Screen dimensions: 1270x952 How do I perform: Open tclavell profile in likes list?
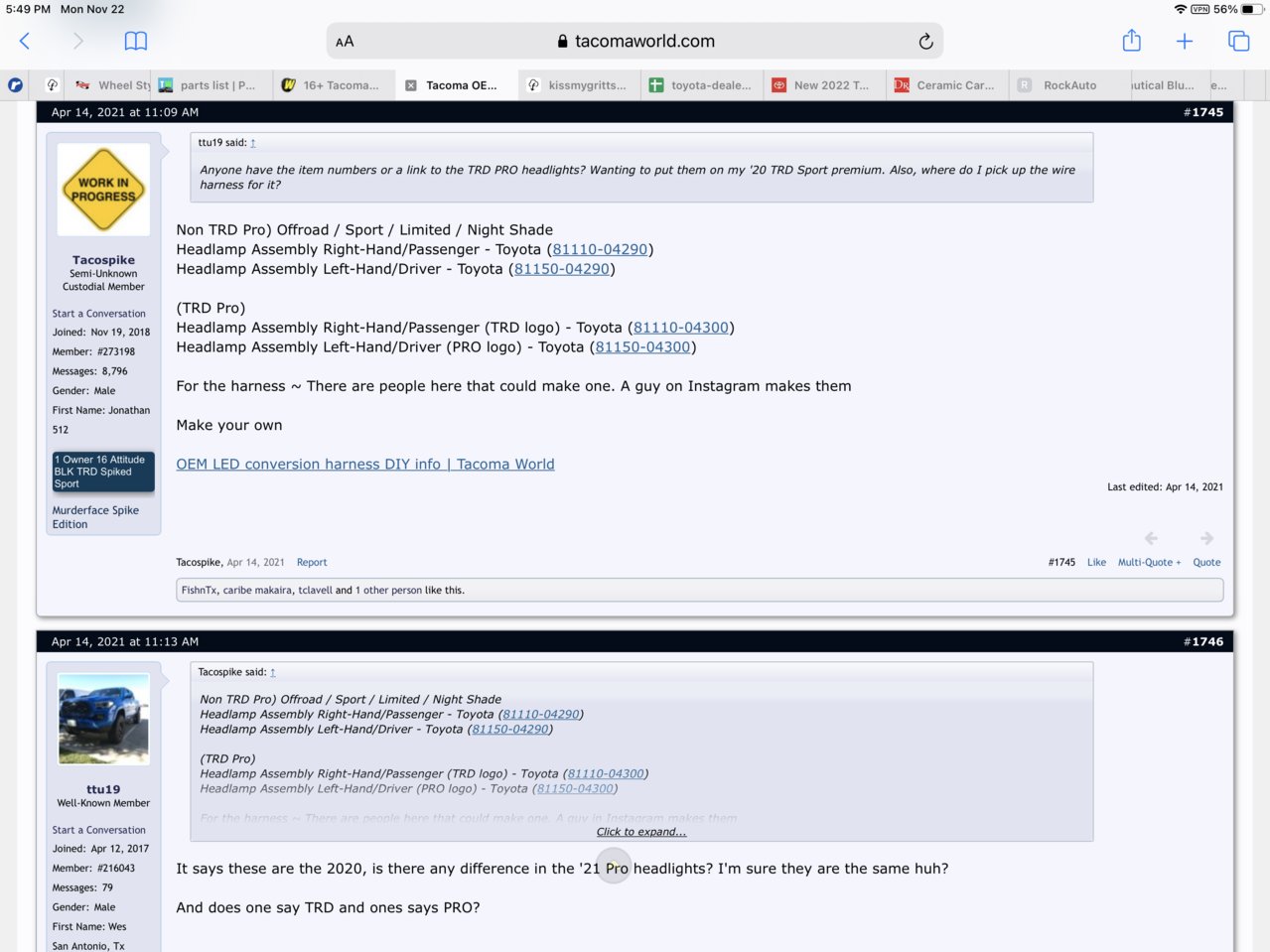pyautogui.click(x=315, y=590)
